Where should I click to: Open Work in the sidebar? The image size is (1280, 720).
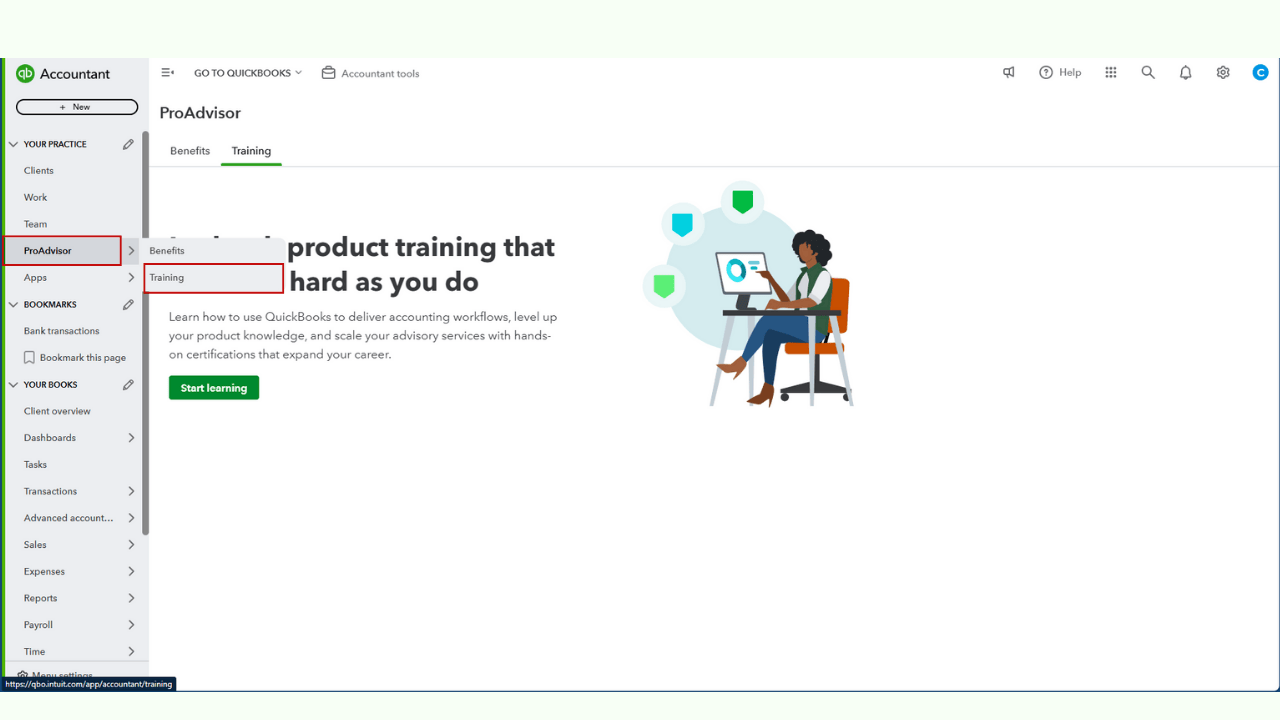click(x=36, y=197)
